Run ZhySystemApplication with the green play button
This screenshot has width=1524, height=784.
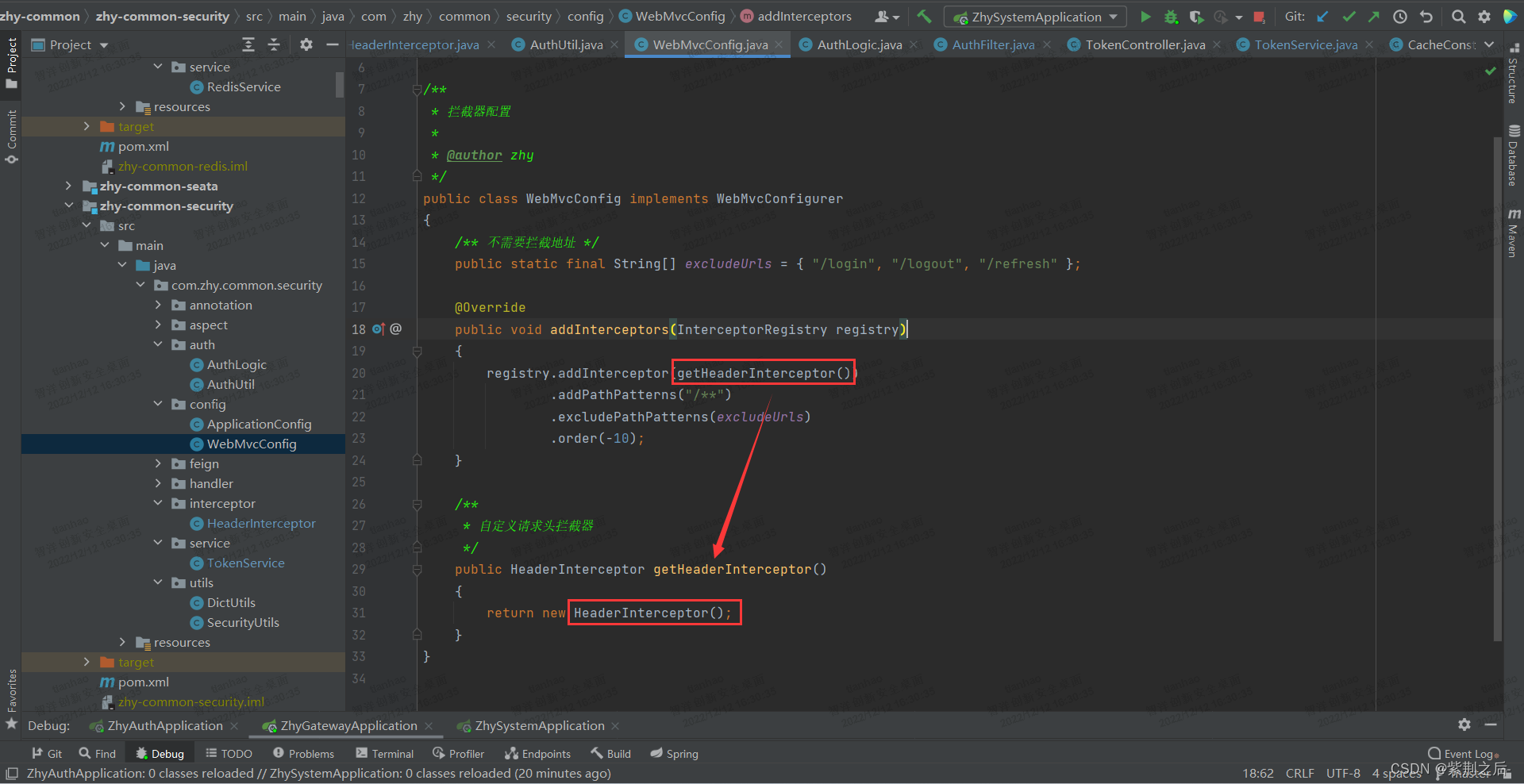click(x=1145, y=17)
